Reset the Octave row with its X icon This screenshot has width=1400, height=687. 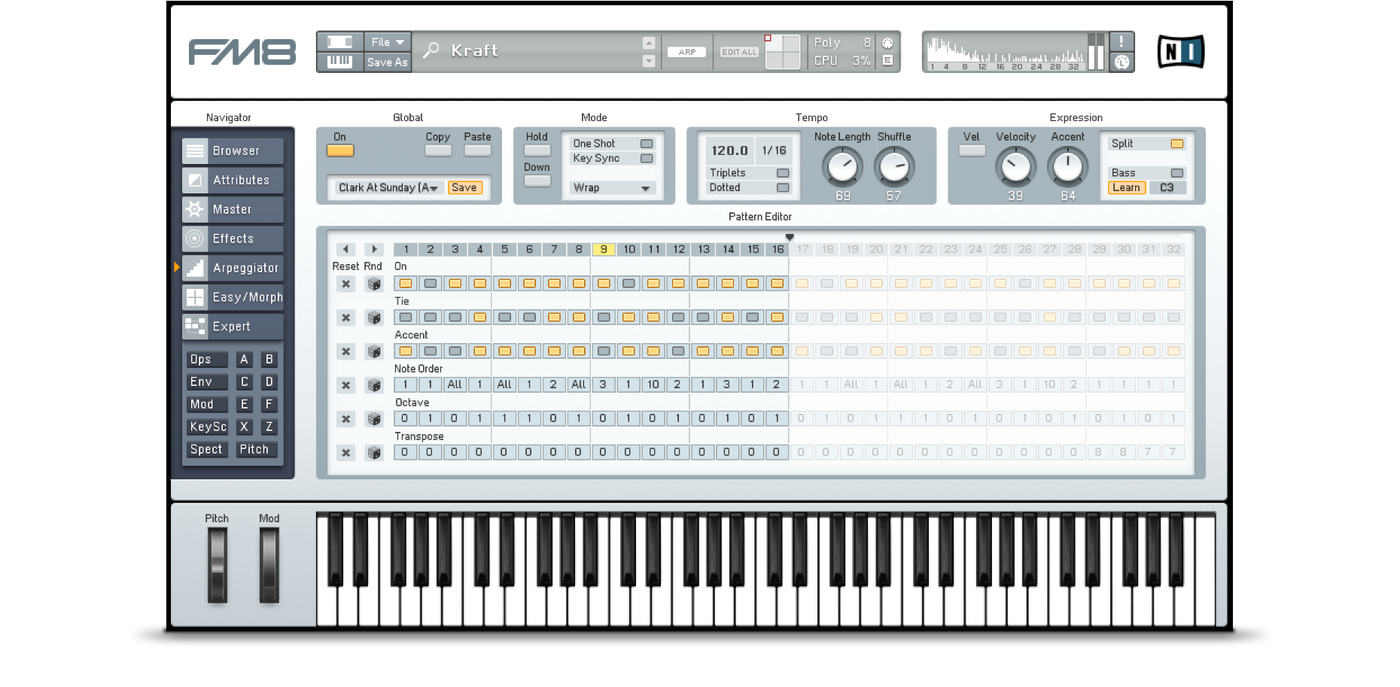(345, 419)
